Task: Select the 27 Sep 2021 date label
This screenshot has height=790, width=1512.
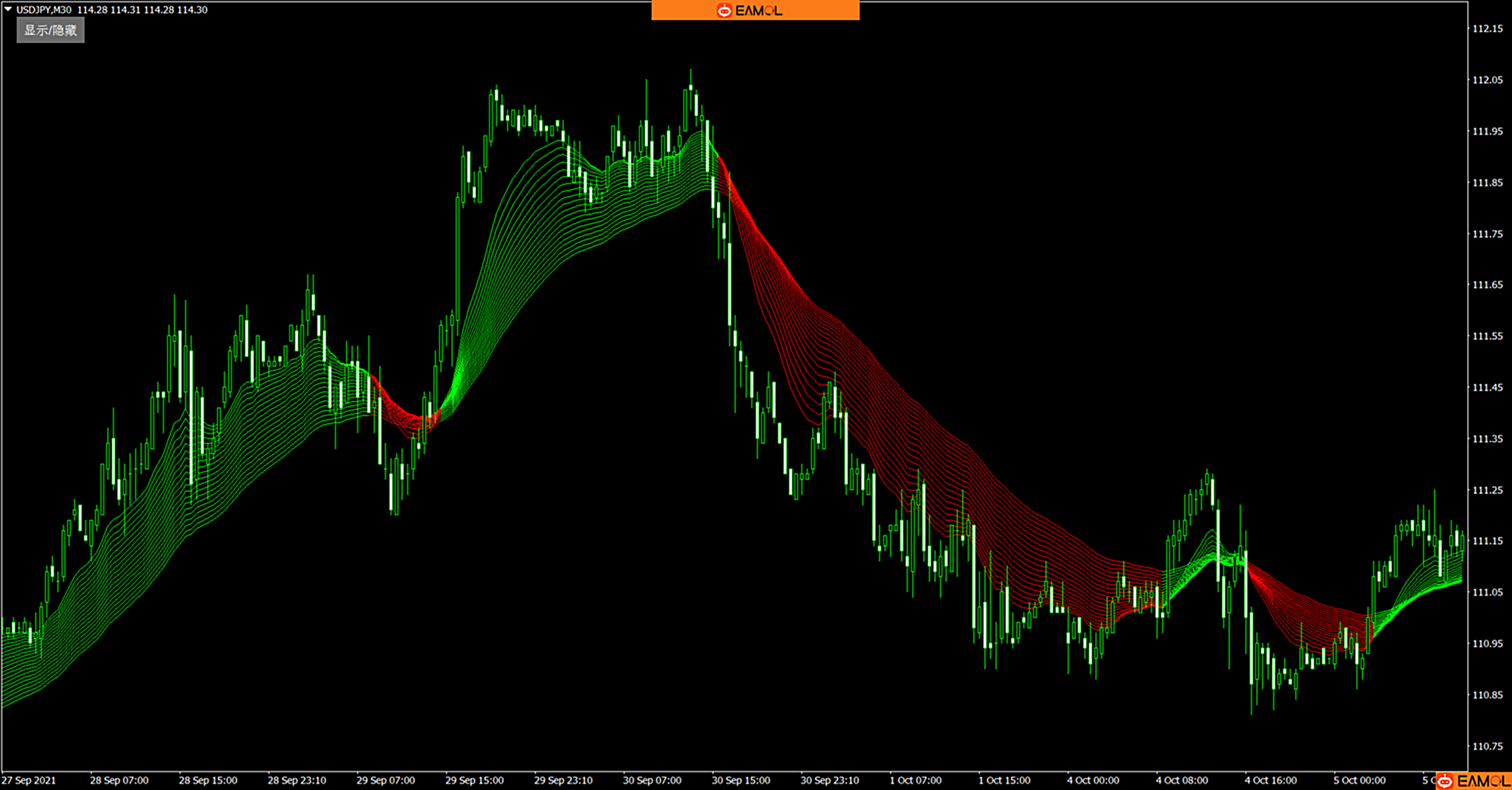Action: pos(28,780)
